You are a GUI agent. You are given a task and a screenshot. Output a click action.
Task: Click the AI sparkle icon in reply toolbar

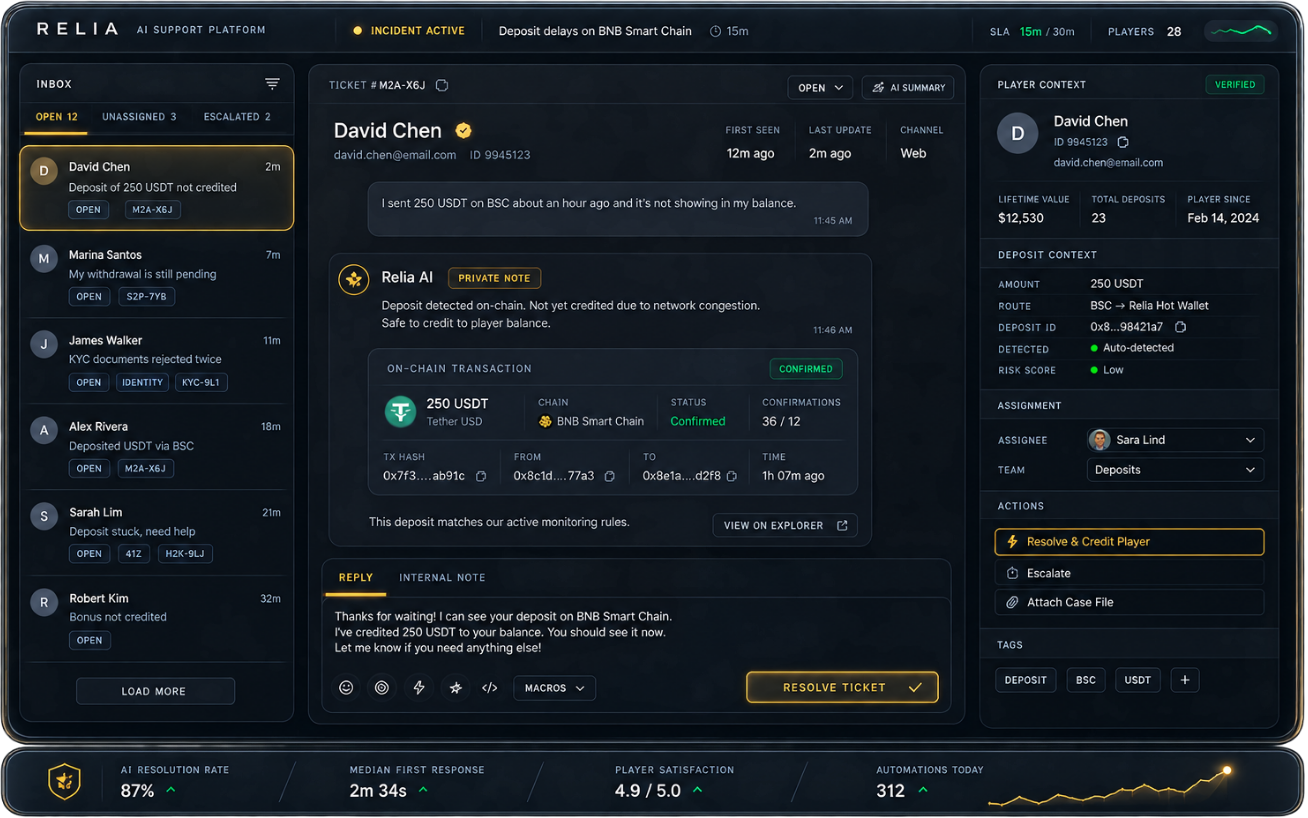[x=455, y=688]
